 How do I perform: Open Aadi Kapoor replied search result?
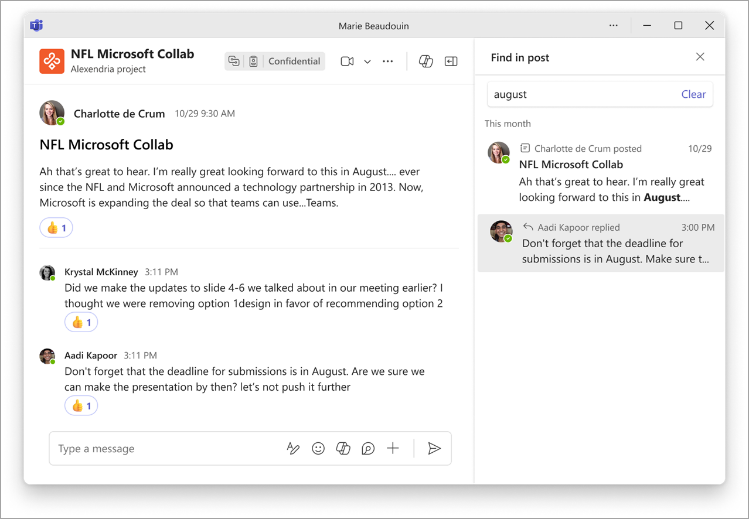click(x=600, y=243)
